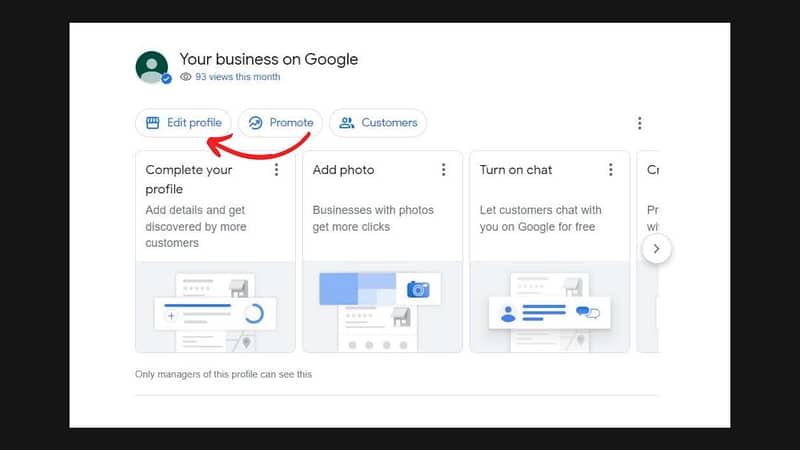This screenshot has width=800, height=450.
Task: Open Add photo card options menu
Action: (x=443, y=170)
